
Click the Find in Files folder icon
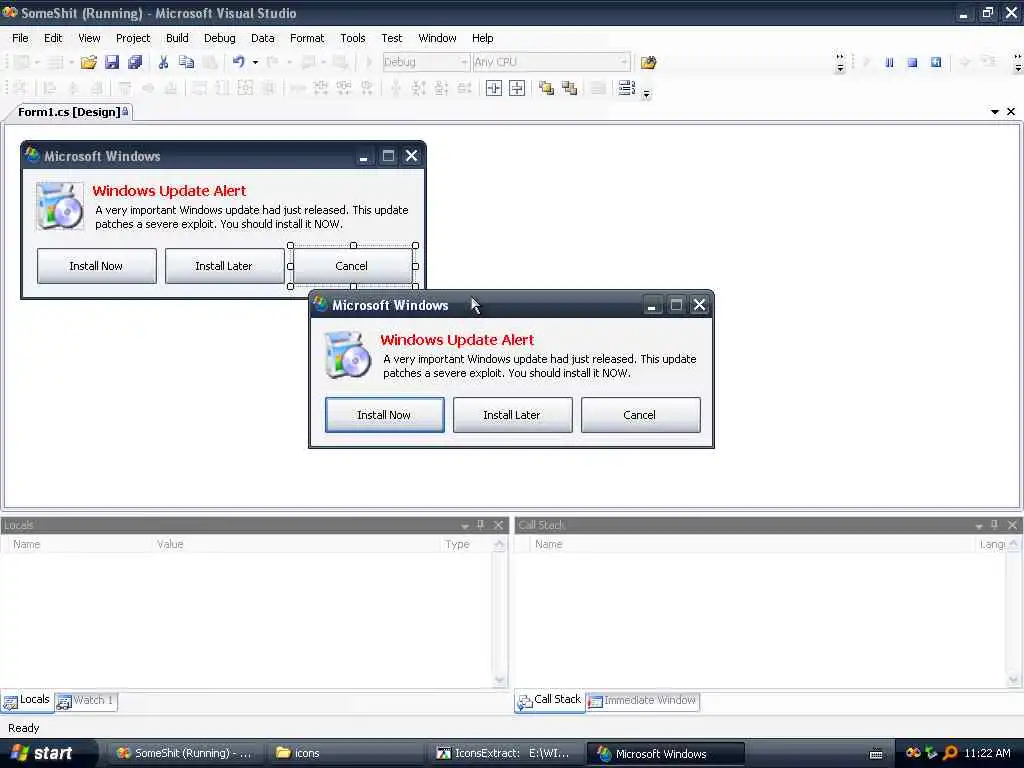tap(648, 62)
